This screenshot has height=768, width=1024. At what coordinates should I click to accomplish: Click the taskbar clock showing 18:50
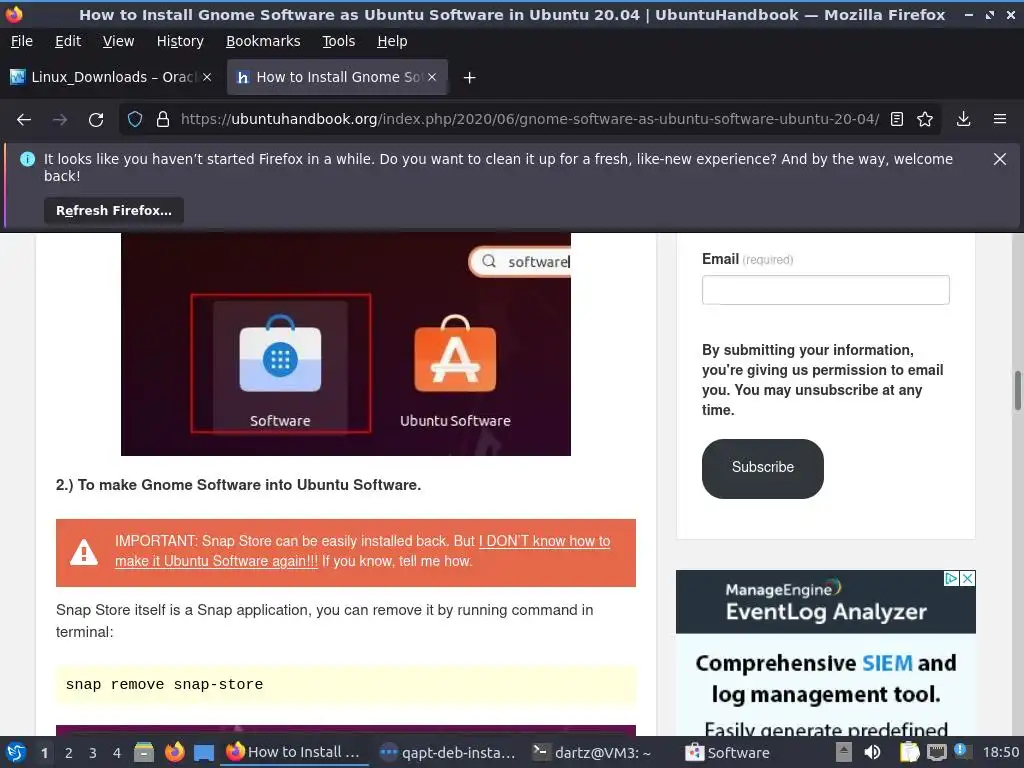pos(1001,753)
